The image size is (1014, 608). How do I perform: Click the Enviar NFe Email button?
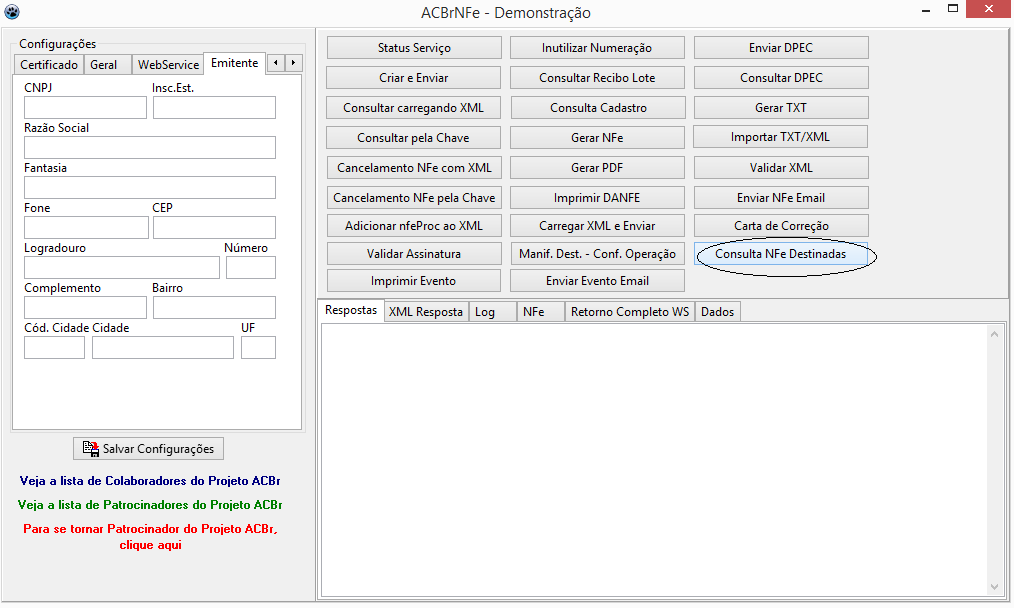click(781, 198)
